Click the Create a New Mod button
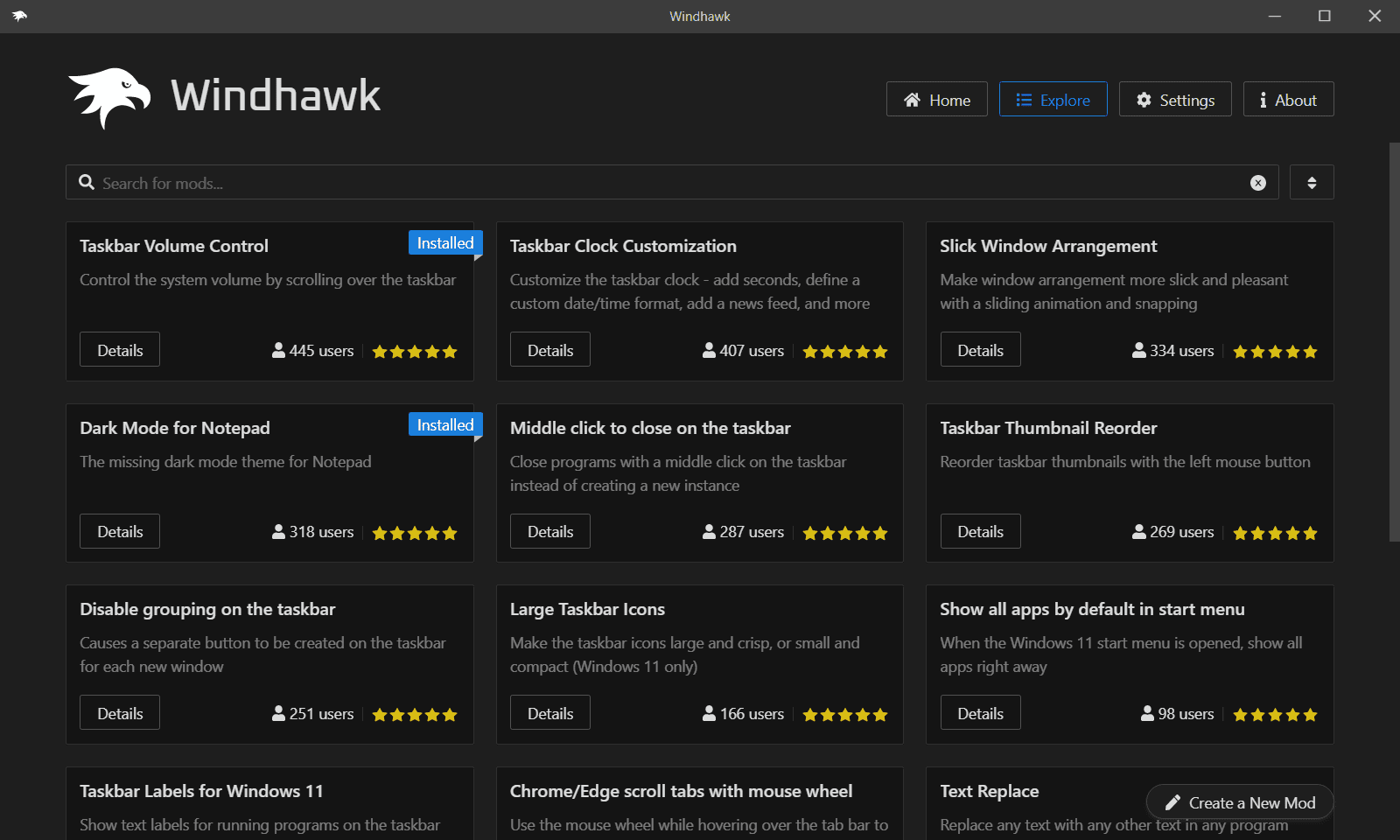The image size is (1400, 840). click(1240, 802)
